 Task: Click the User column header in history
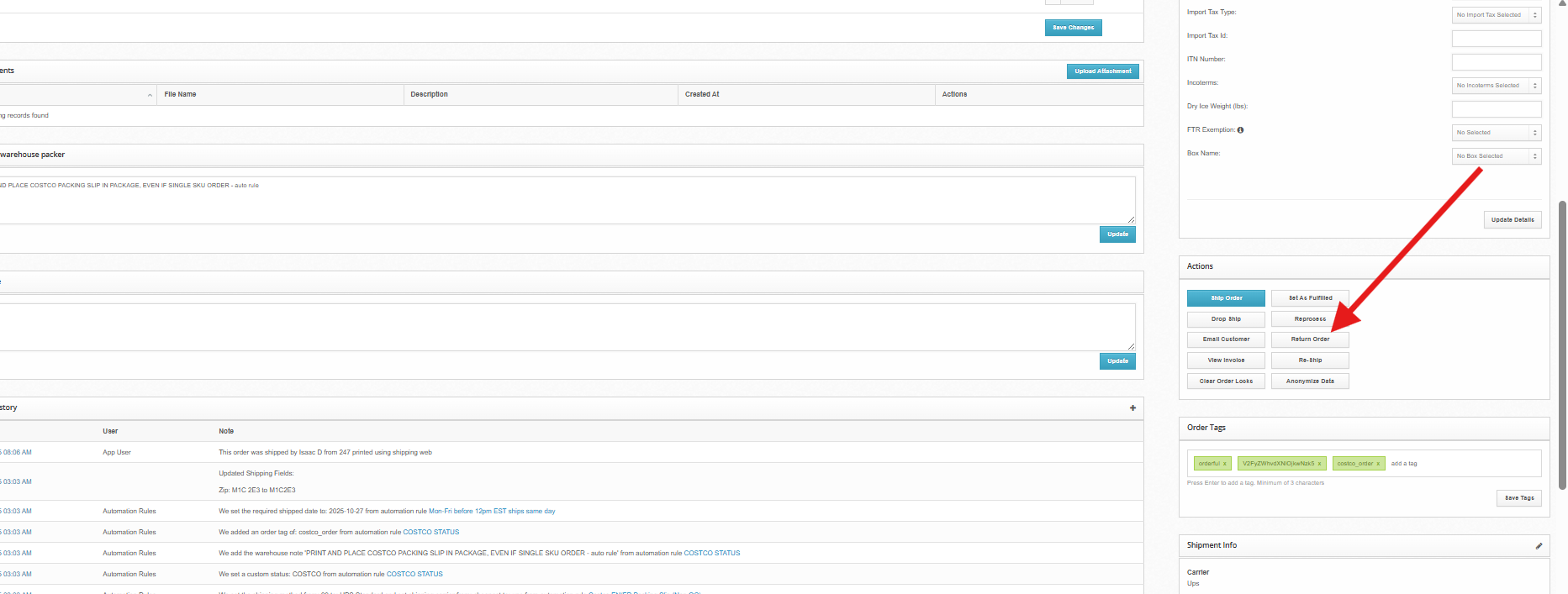coord(110,432)
